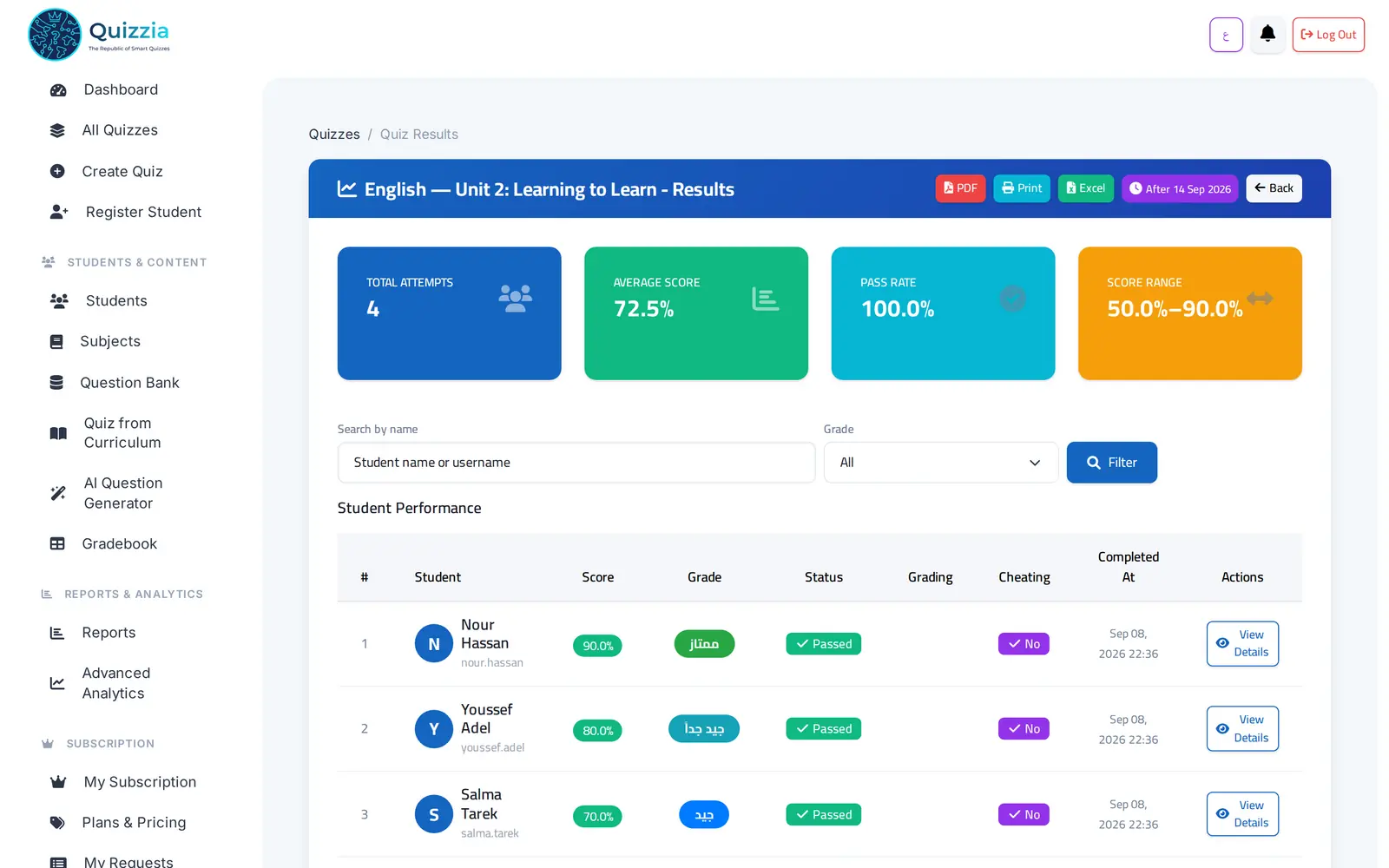View details for Youssef Adel
This screenshot has height=868, width=1389.
[x=1242, y=729]
